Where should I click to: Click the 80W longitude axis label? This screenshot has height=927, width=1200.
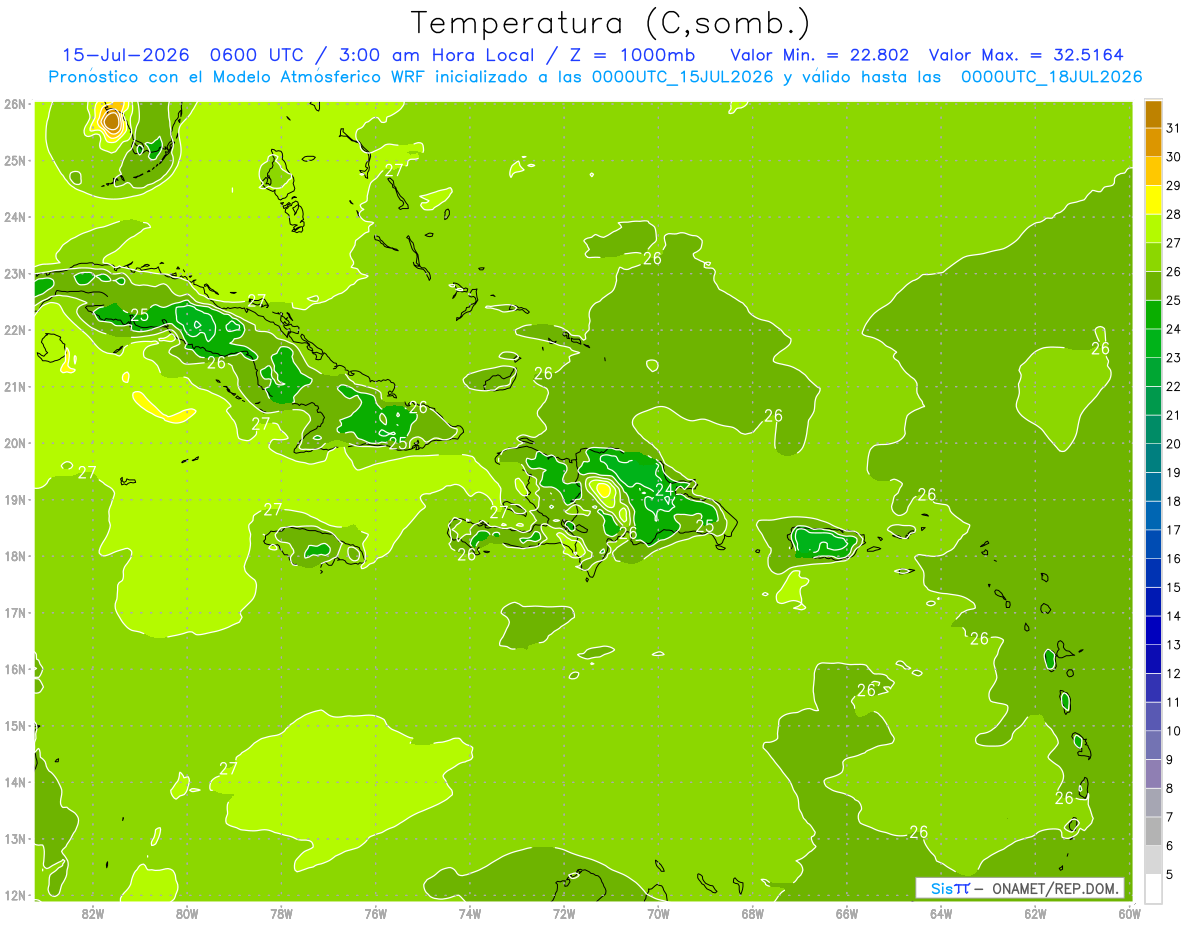tap(187, 914)
